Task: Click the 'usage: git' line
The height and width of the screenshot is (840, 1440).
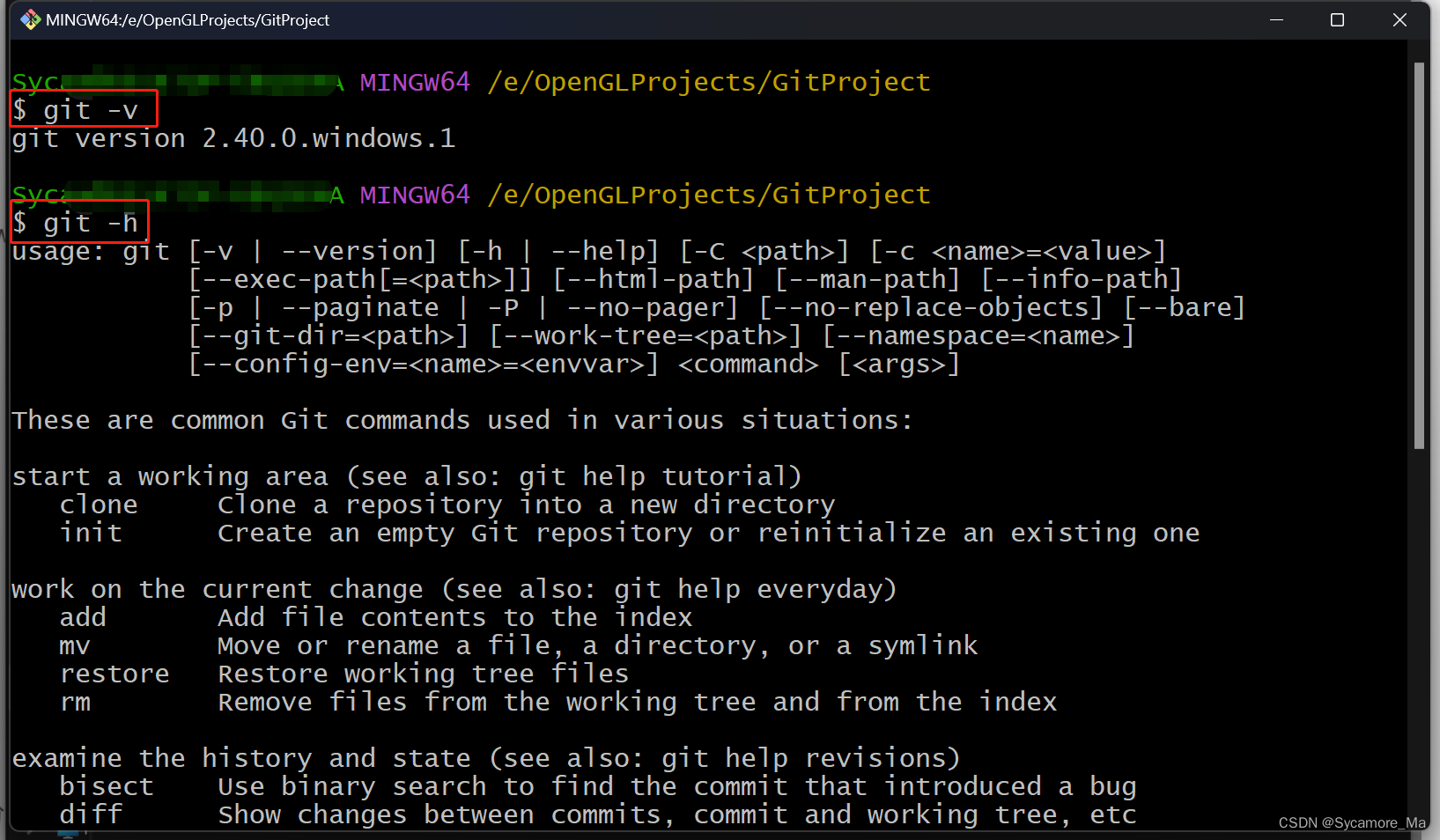Action: click(x=589, y=251)
